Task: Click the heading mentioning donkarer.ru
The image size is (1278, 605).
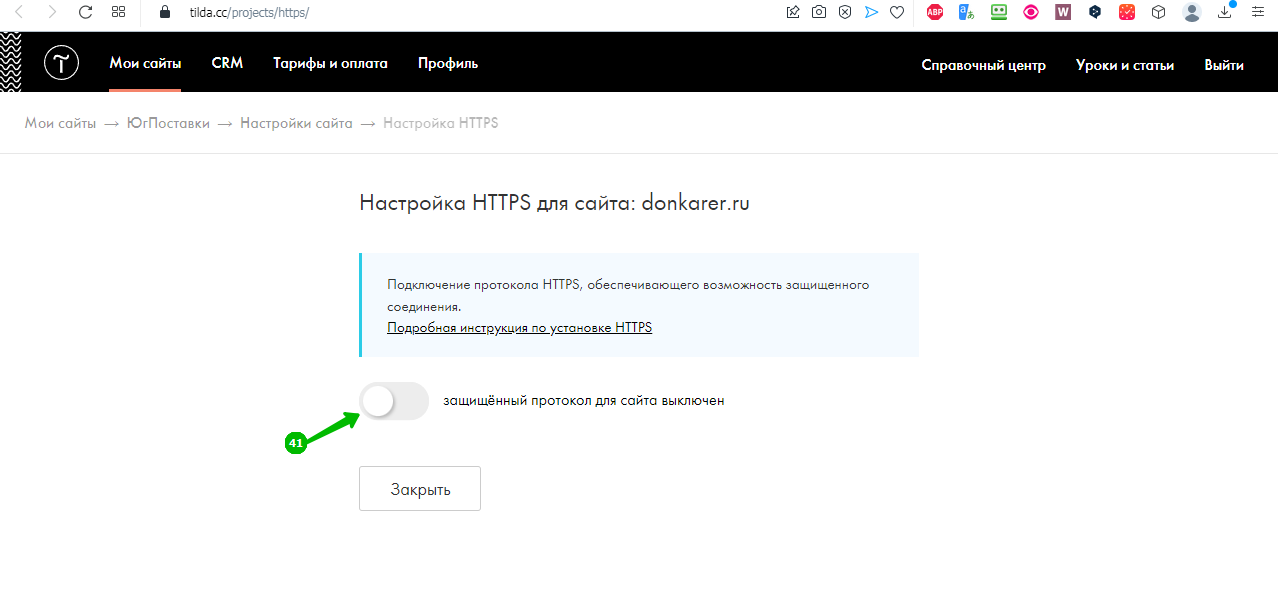Action: (x=554, y=203)
